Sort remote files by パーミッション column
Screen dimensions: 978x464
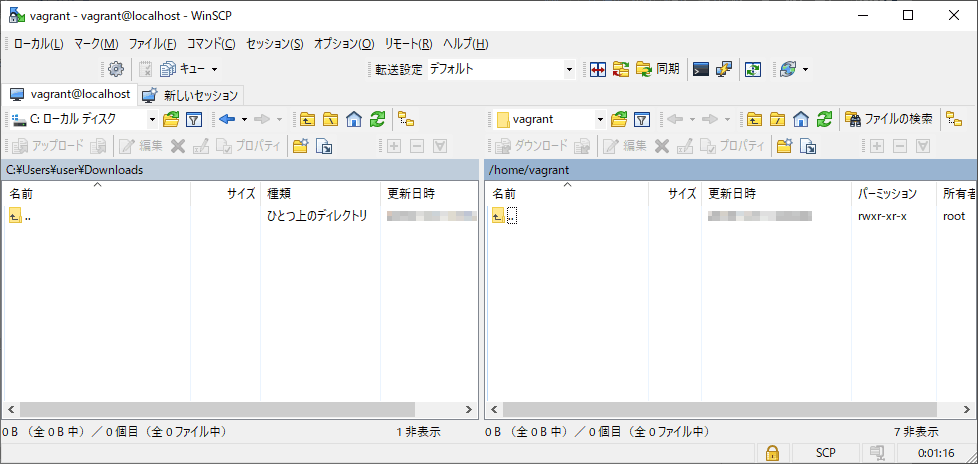click(x=893, y=194)
